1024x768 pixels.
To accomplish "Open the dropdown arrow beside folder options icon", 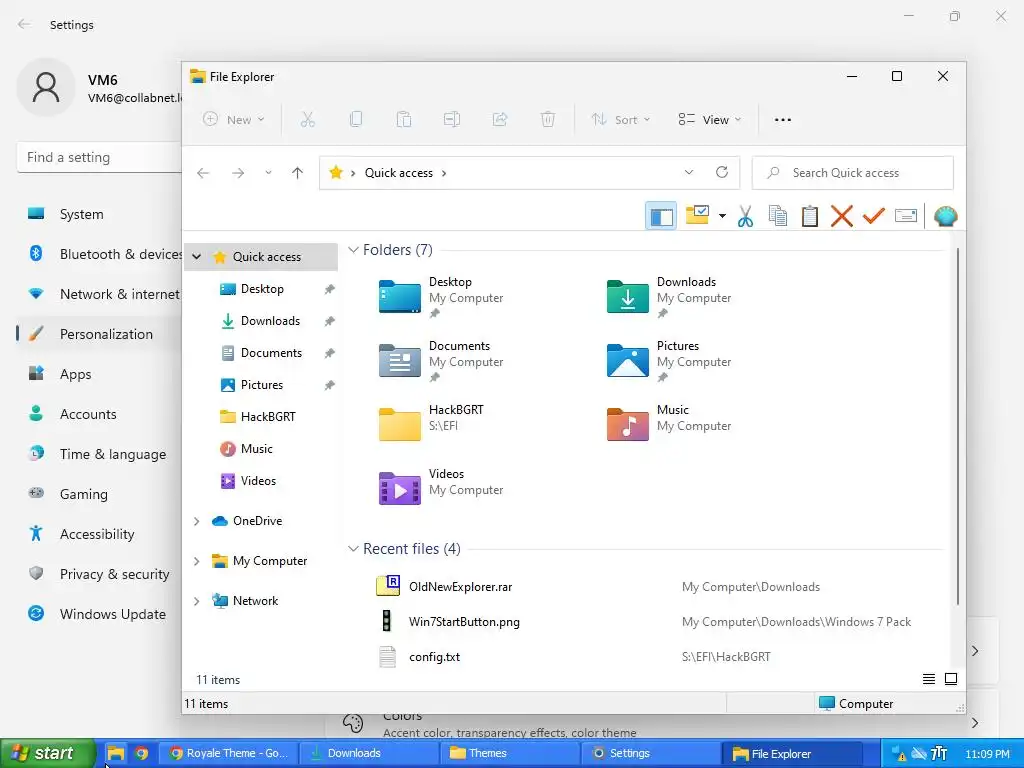I will pos(722,216).
